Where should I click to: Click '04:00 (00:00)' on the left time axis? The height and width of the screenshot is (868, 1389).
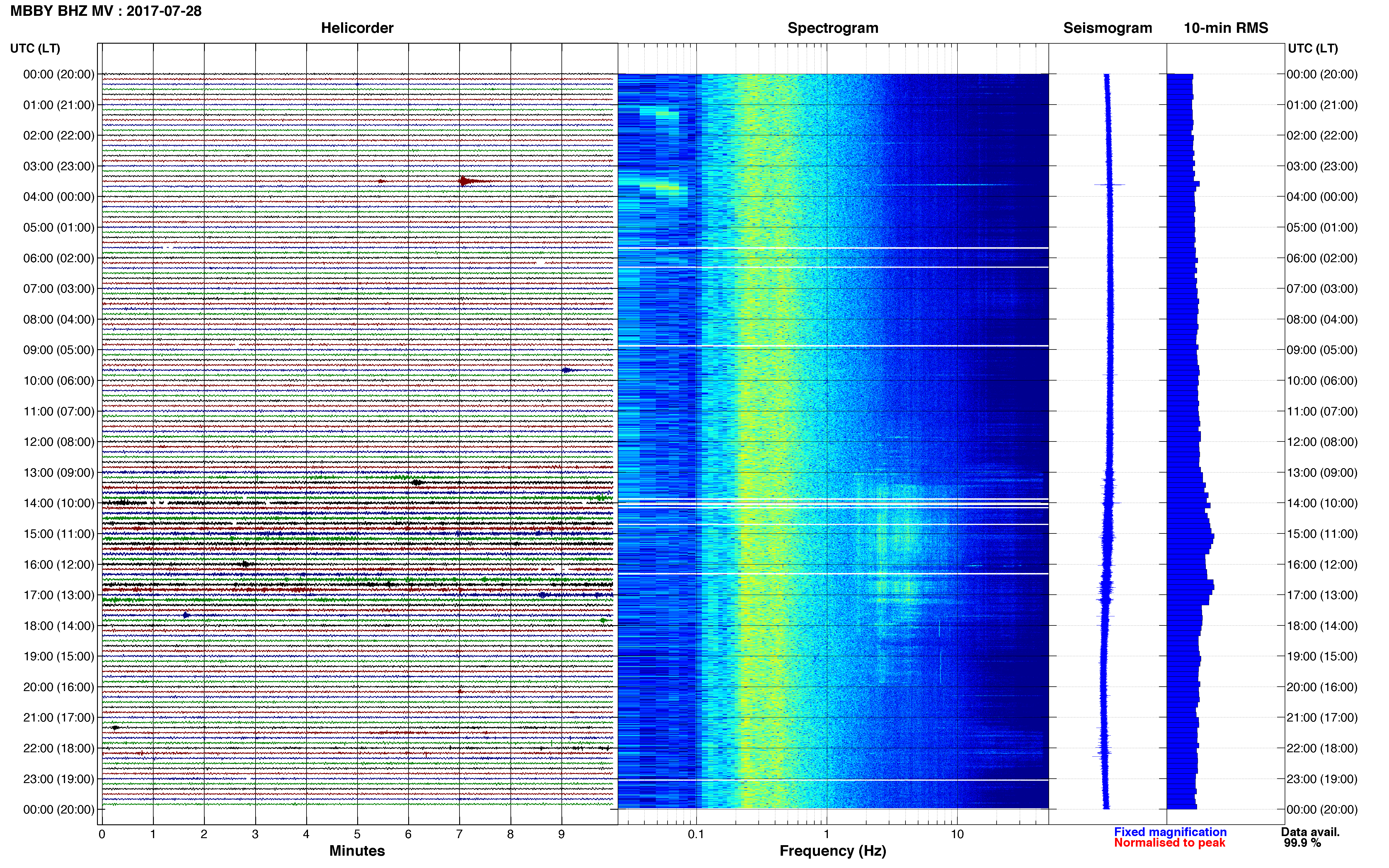(59, 197)
